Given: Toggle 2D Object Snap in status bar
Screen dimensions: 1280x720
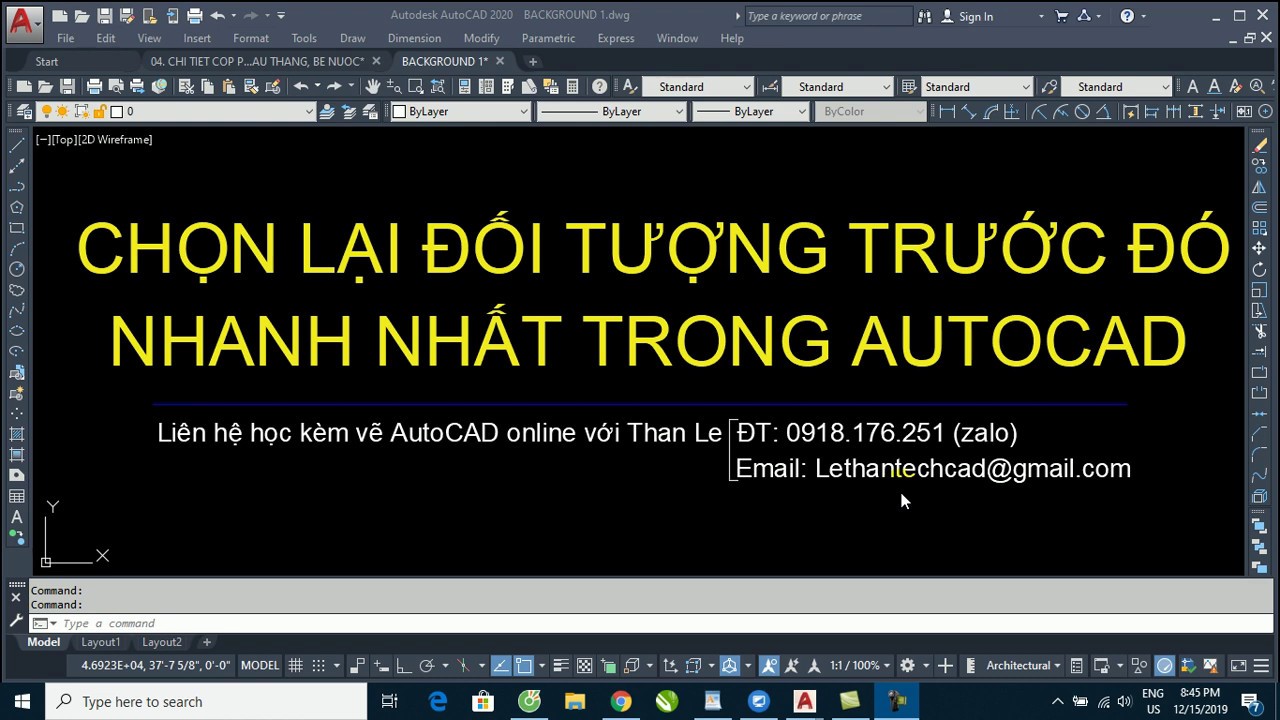Looking at the screenshot, I should [x=523, y=665].
